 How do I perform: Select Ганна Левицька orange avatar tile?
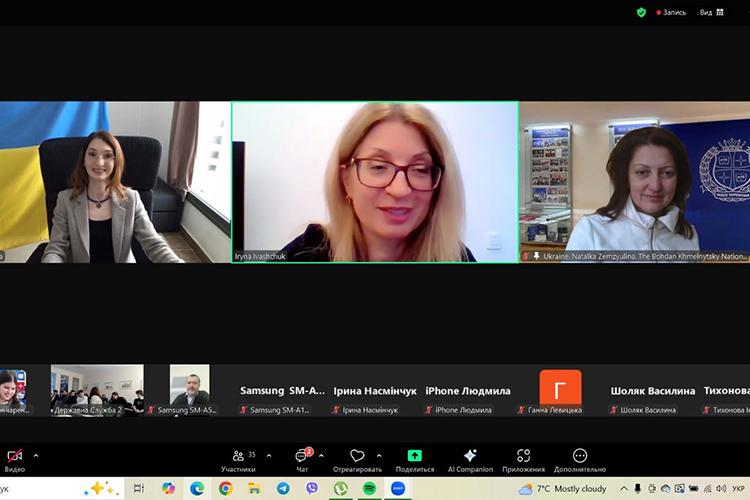coord(560,390)
